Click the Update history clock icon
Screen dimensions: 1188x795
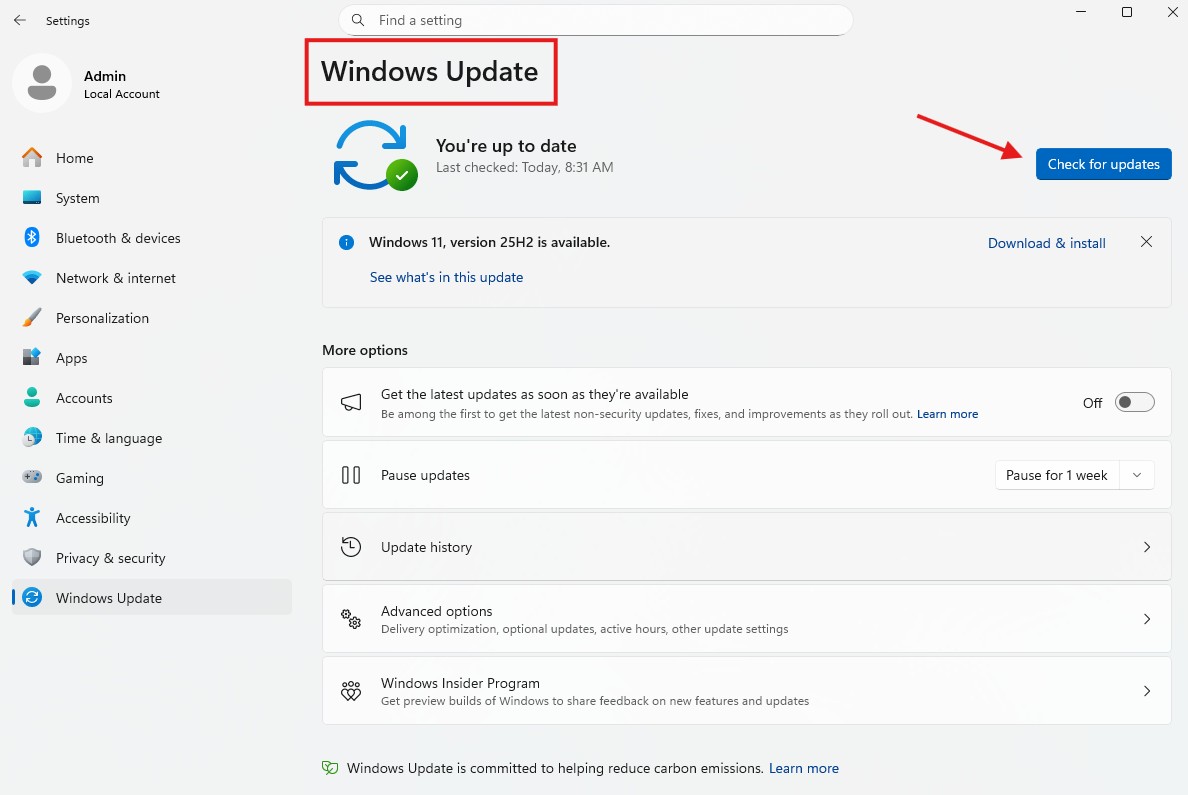tap(351, 547)
